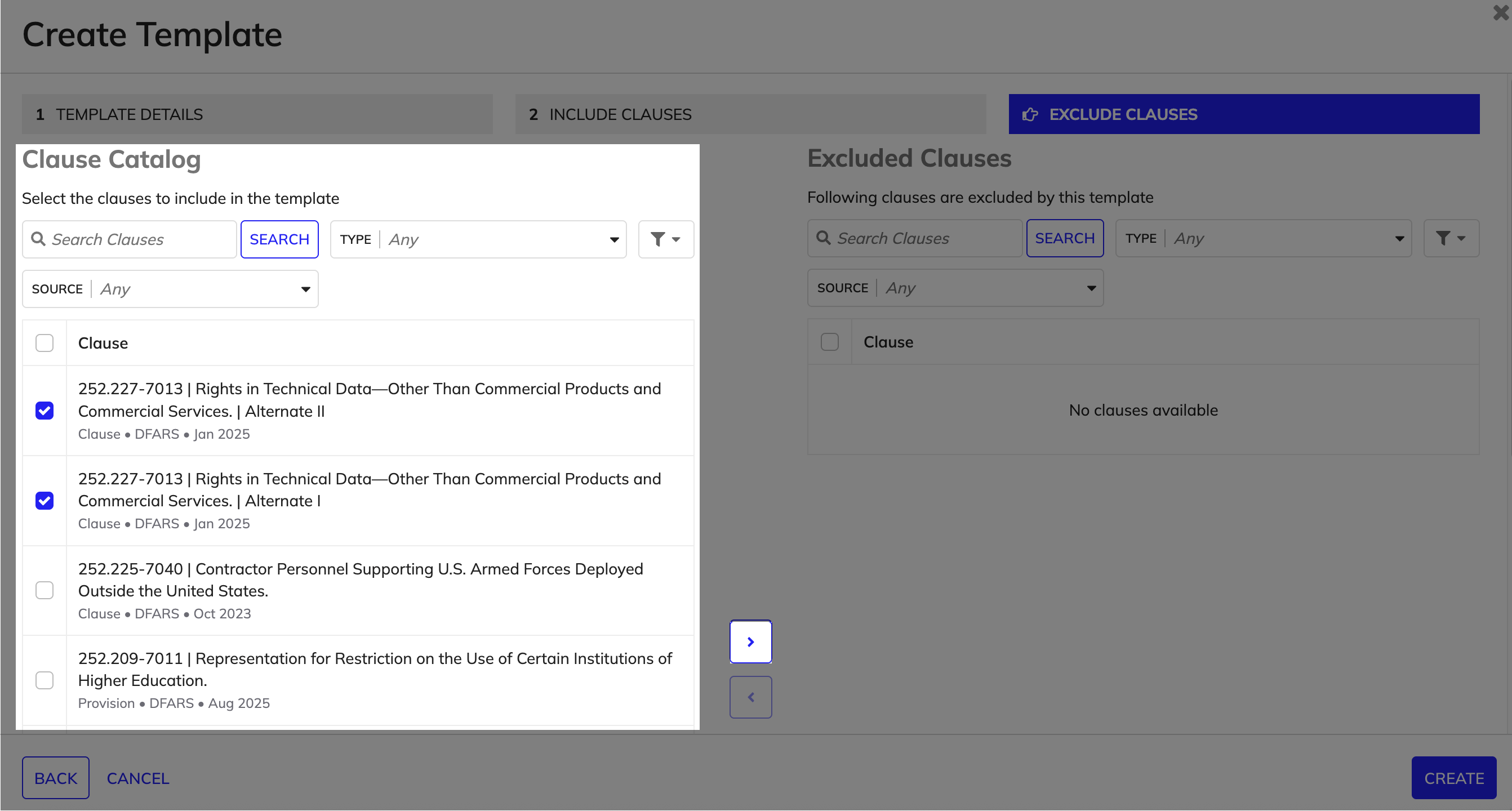The height and width of the screenshot is (811, 1512).
Task: Open the SOURCE dropdown in Clause Catalog
Action: pyautogui.click(x=170, y=289)
